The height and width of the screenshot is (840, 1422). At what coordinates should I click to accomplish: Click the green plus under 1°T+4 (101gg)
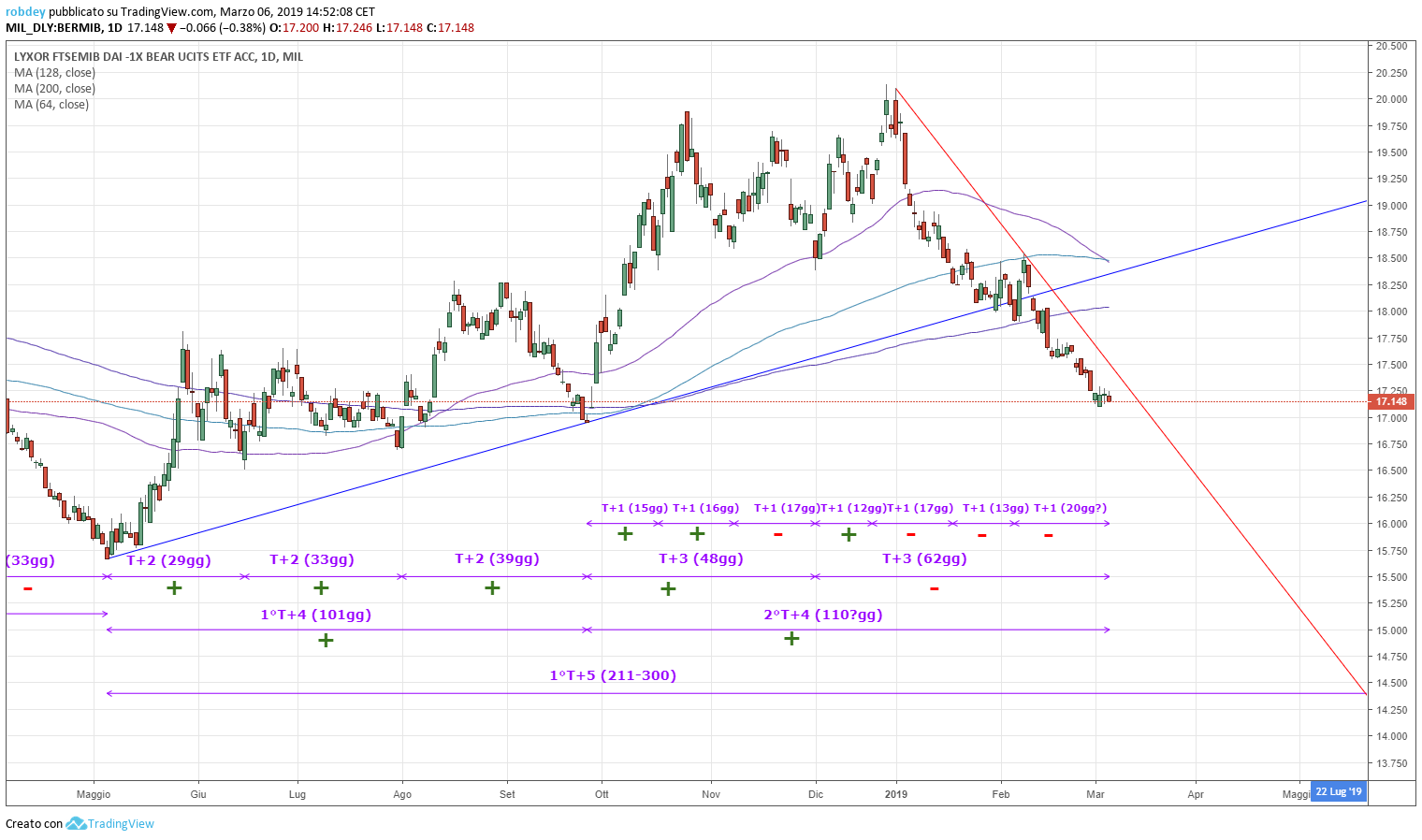(x=326, y=641)
